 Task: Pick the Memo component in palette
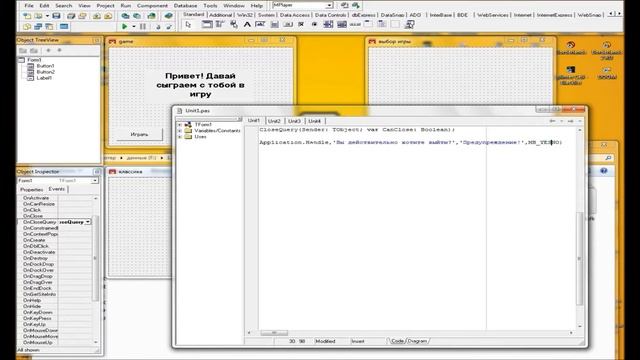(274, 24)
